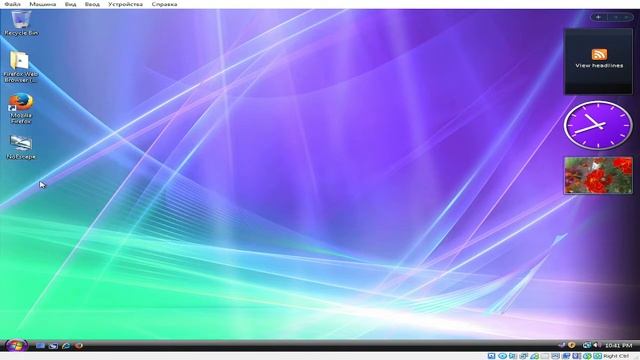Screen dimensions: 640x360
Task: Open the Ввод menu
Action: tap(92, 4)
